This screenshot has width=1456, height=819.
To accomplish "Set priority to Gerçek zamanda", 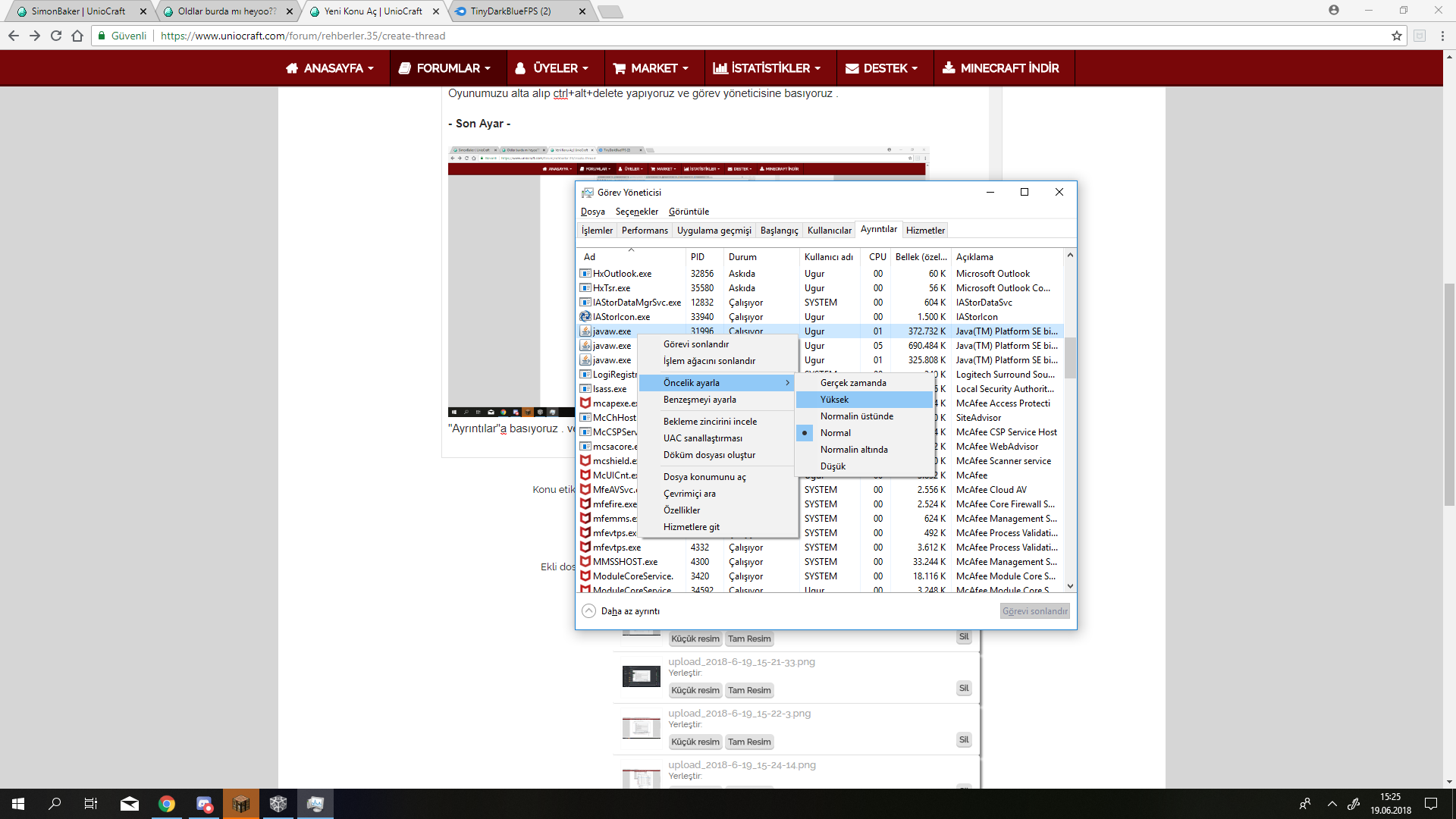I will (864, 383).
